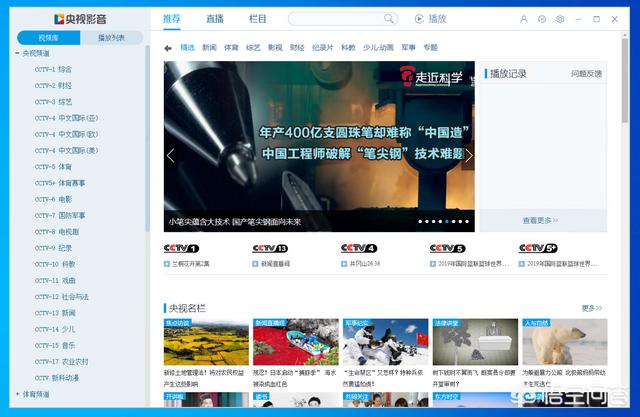Select CCTV-15 音乐 channel
This screenshot has height=417, width=640.
click(x=55, y=346)
